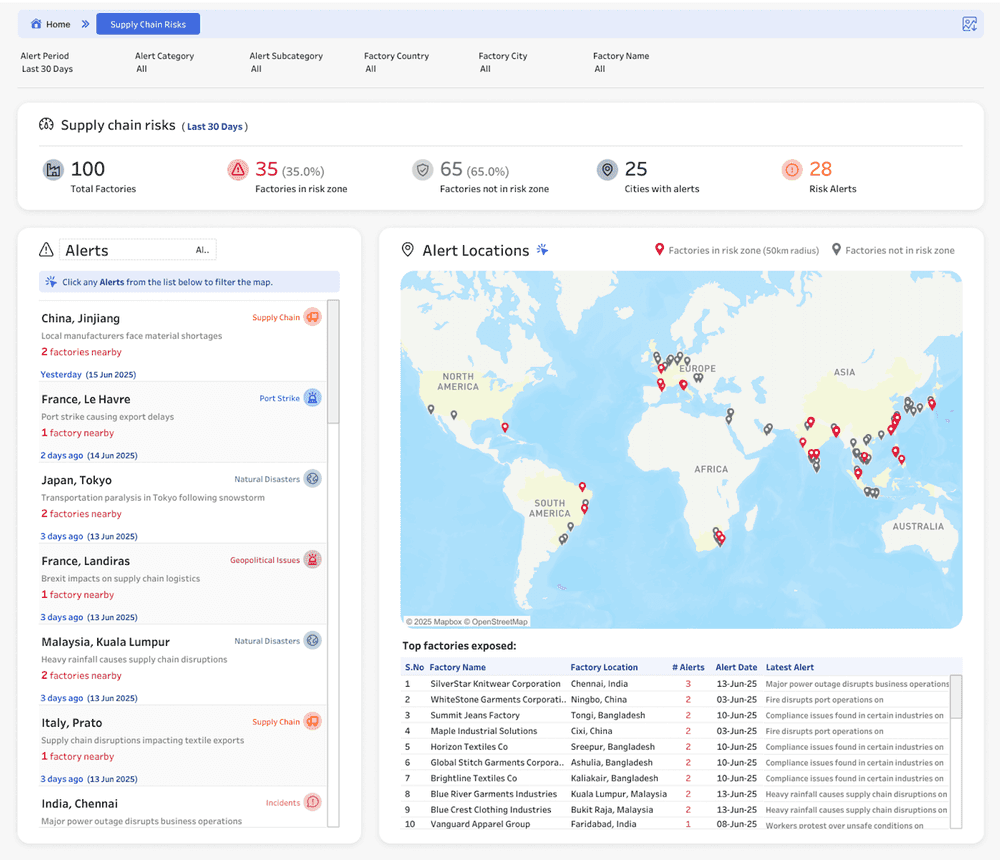Click the Incidents icon on India, Chennai alert
The height and width of the screenshot is (860, 1000).
click(x=312, y=802)
